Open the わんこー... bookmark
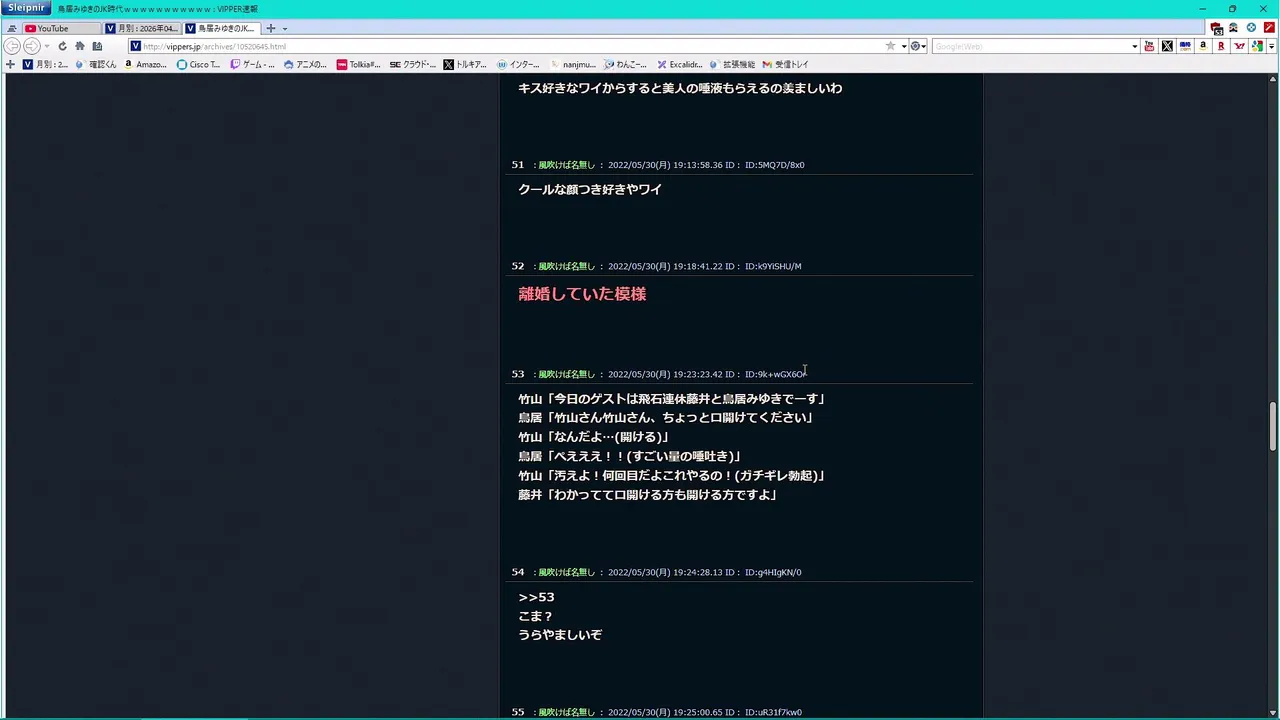Image resolution: width=1280 pixels, height=720 pixels. (627, 64)
